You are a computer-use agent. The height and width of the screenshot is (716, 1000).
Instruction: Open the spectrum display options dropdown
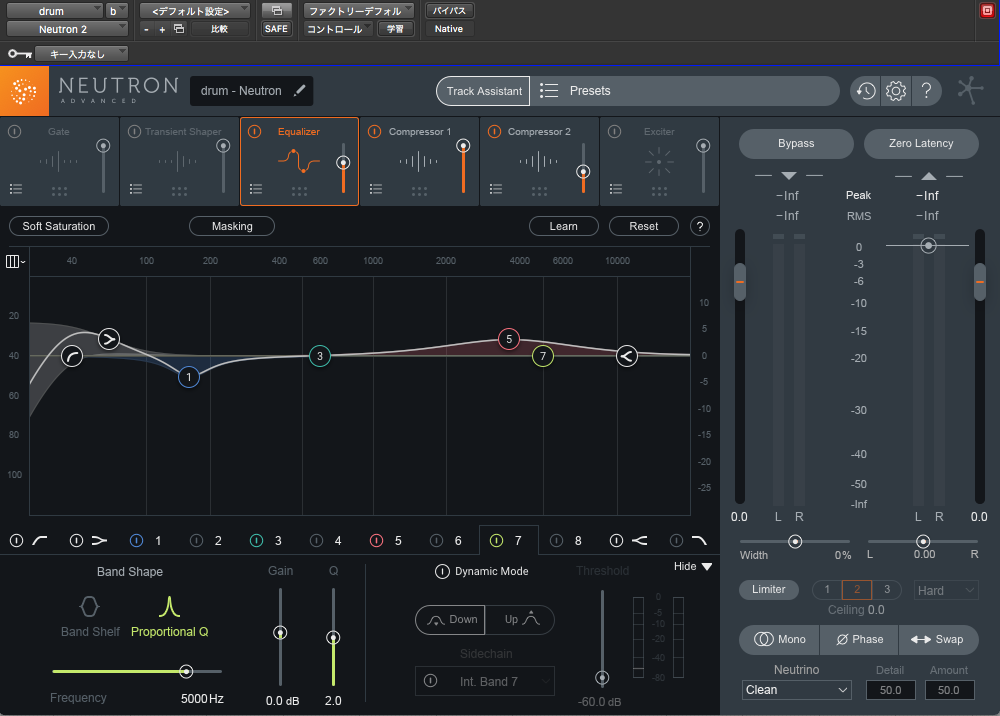pyautogui.click(x=15, y=261)
